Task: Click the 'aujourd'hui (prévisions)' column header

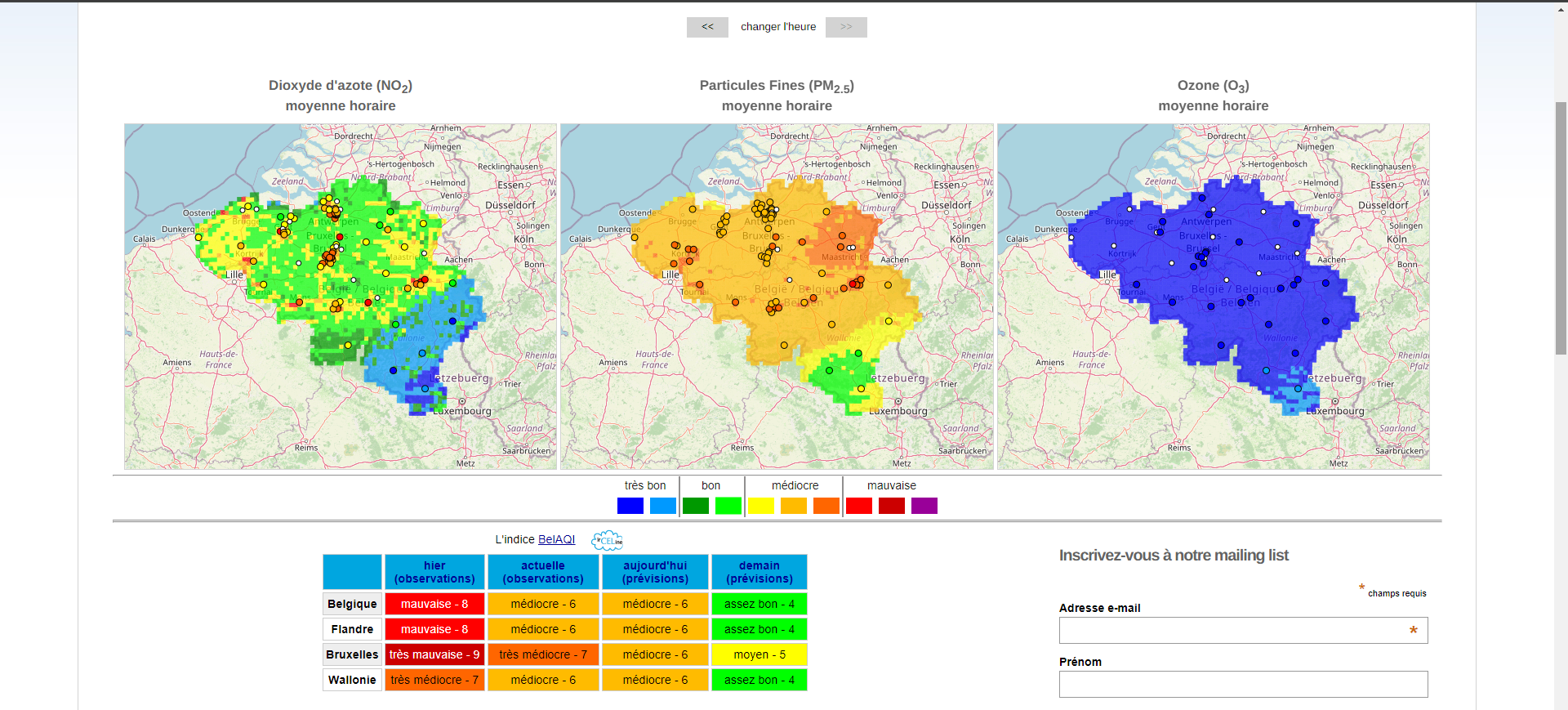Action: click(x=655, y=572)
